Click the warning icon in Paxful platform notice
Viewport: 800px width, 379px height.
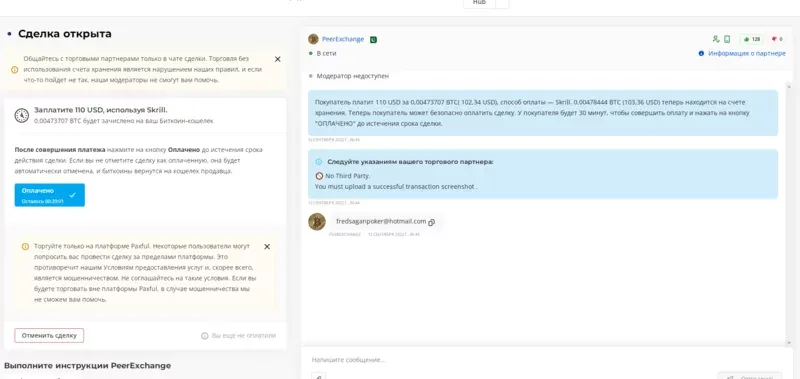(25, 246)
